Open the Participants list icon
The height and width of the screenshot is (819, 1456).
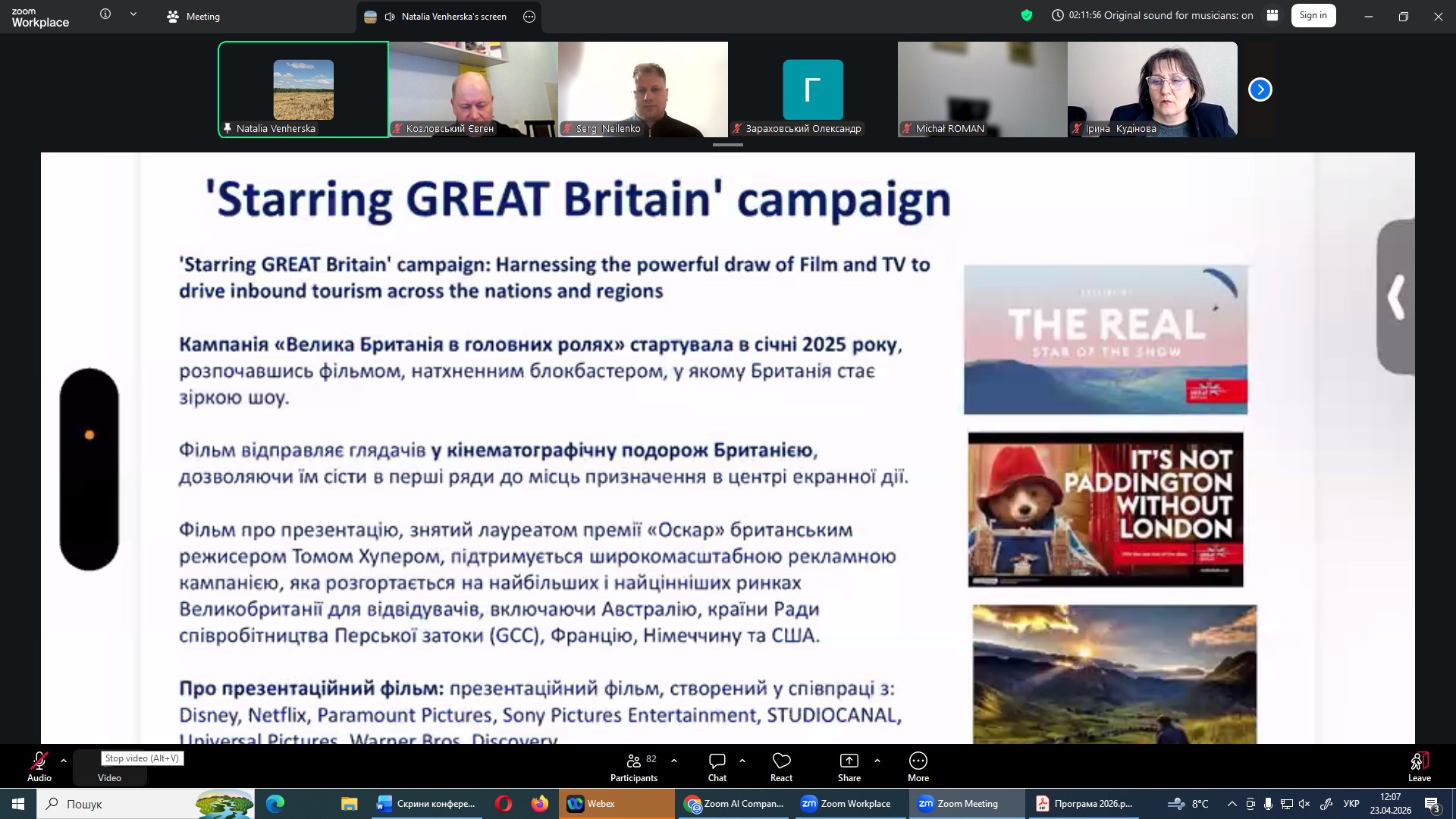tap(634, 761)
